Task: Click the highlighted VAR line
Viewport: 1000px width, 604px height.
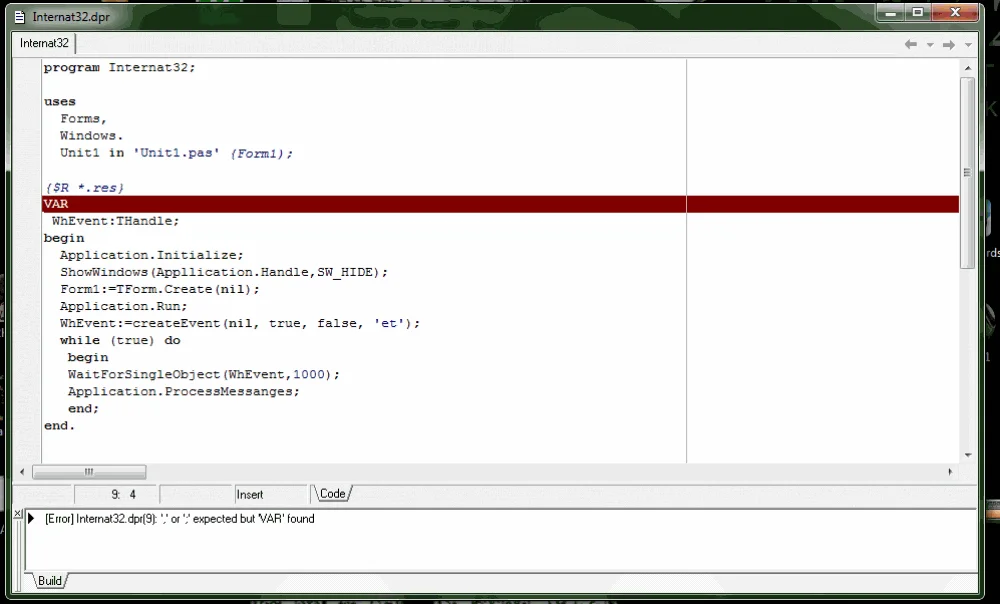Action: (500, 204)
